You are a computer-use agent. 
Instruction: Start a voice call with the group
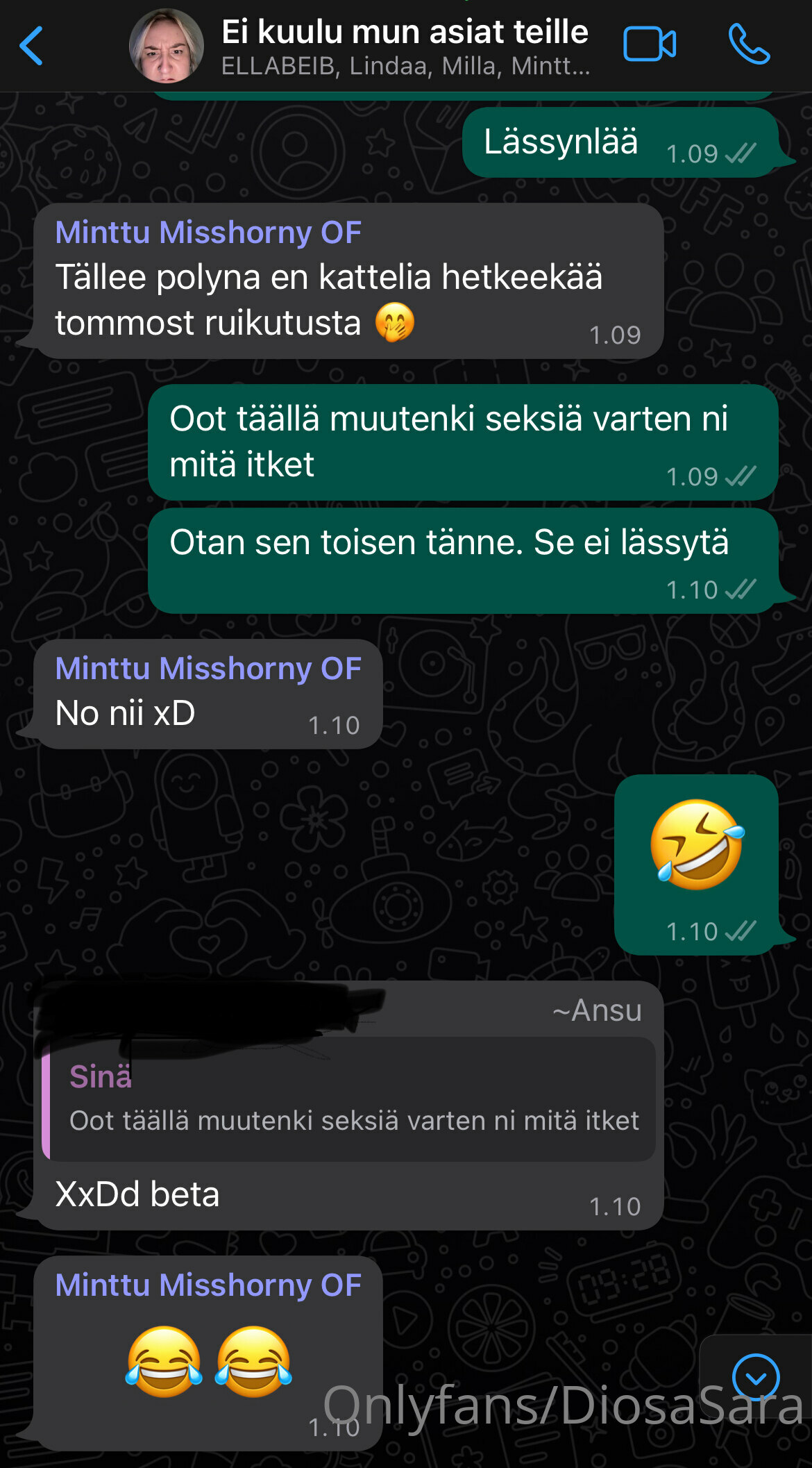[x=749, y=44]
